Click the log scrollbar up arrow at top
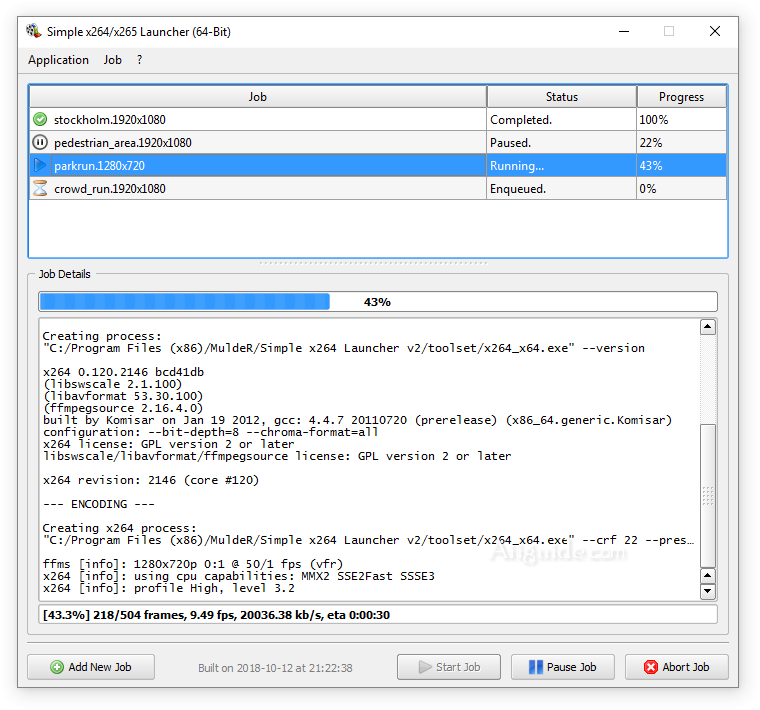Viewport: 760px width, 710px height. [708, 327]
